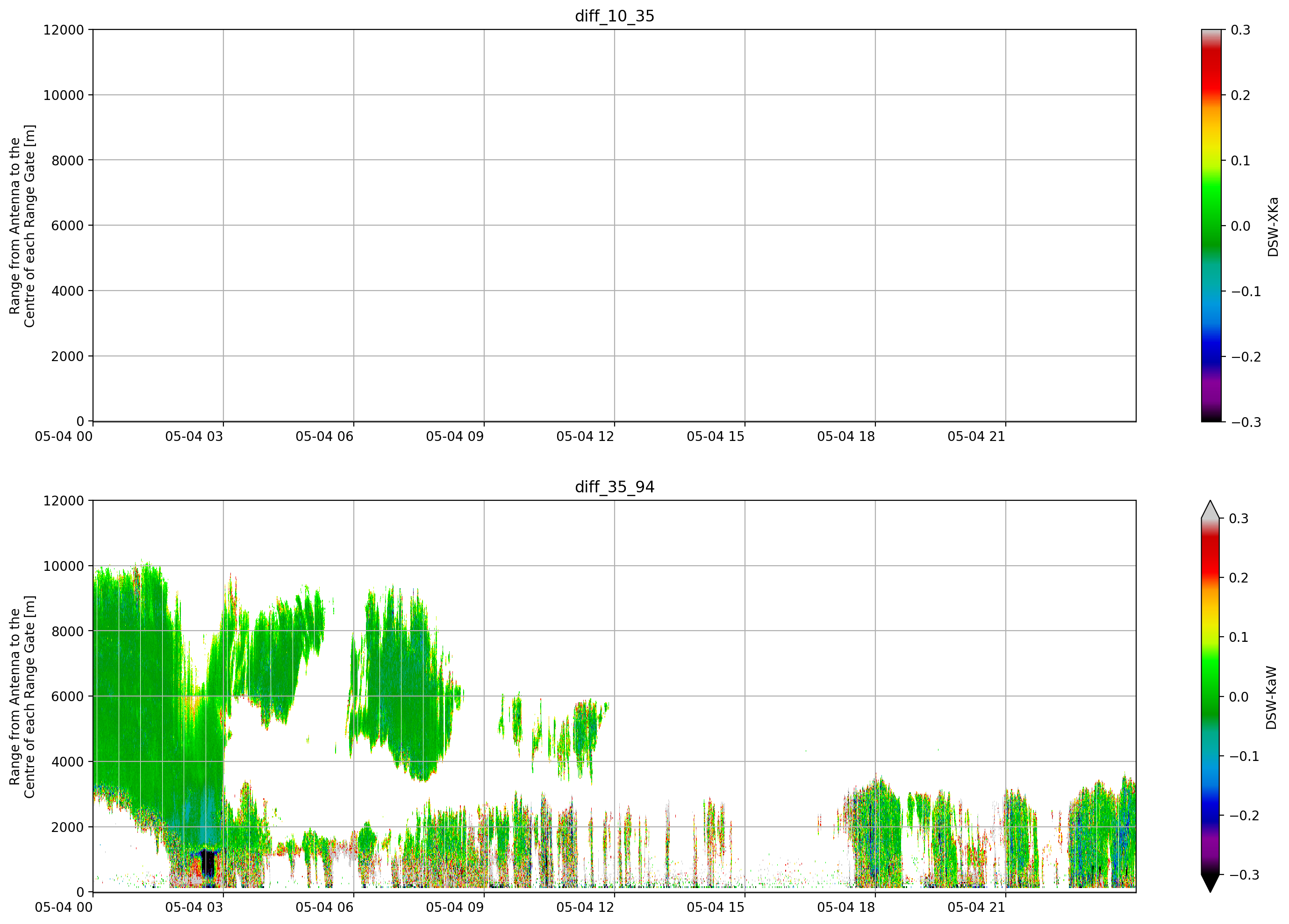Select the 6000 y-tick in diff_10_35 plot
Screen dimensions: 1289x924
click(x=68, y=226)
